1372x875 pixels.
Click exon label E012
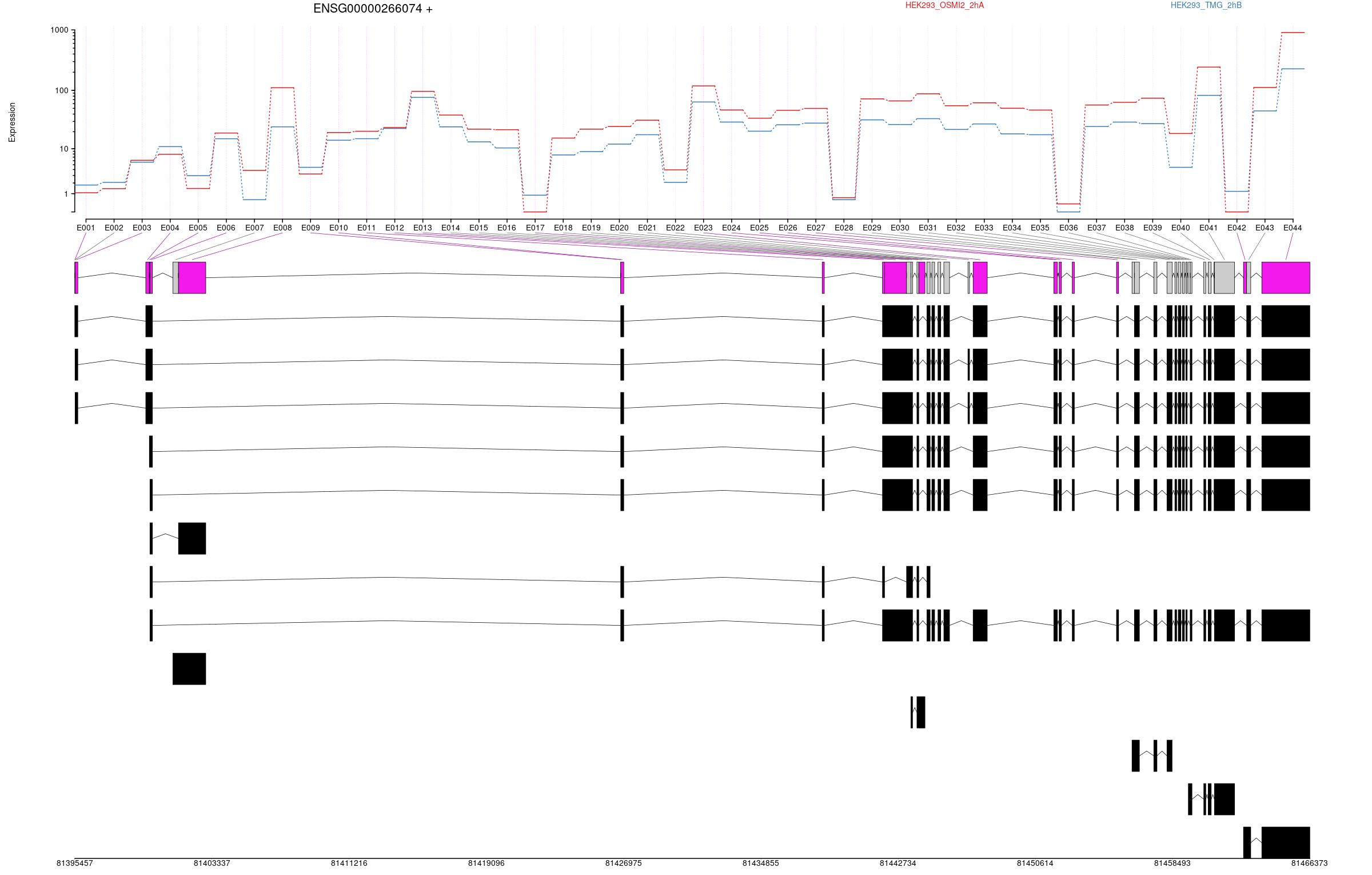394,228
